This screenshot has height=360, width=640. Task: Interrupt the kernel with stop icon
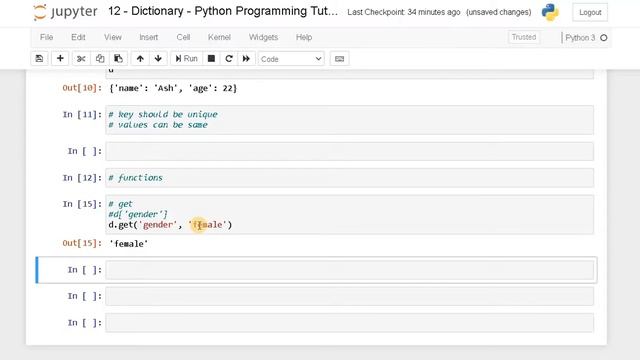(211, 59)
